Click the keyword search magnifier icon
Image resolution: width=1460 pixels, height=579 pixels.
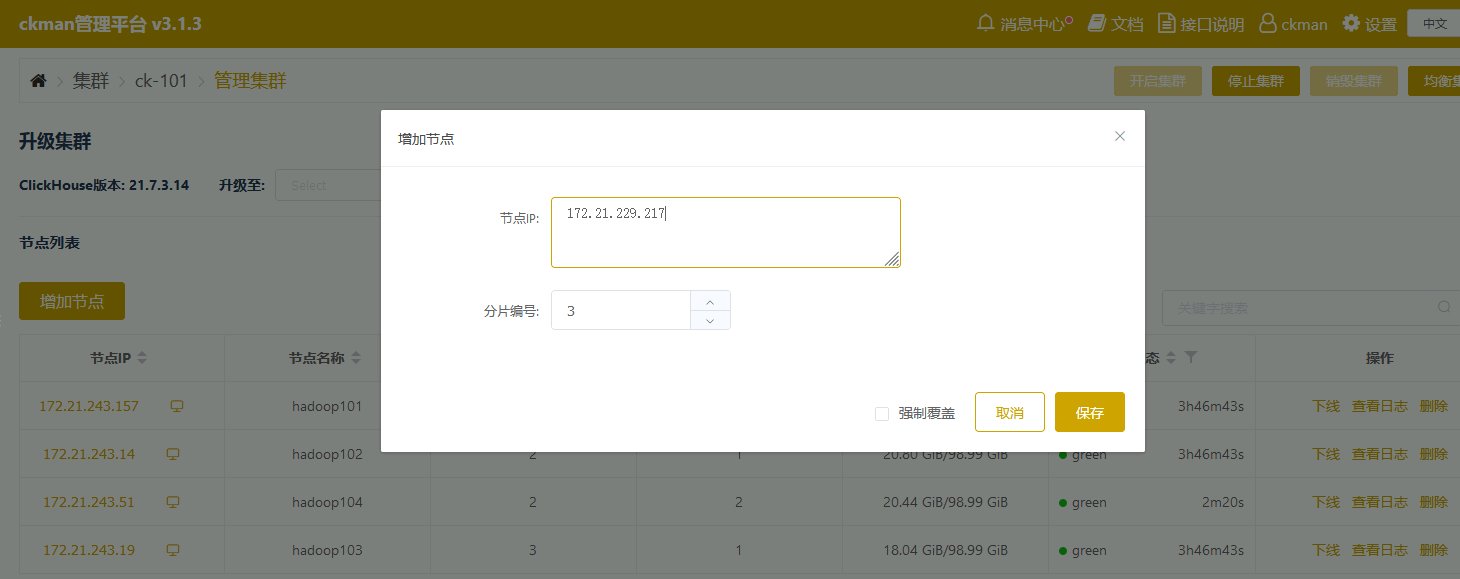point(1443,307)
